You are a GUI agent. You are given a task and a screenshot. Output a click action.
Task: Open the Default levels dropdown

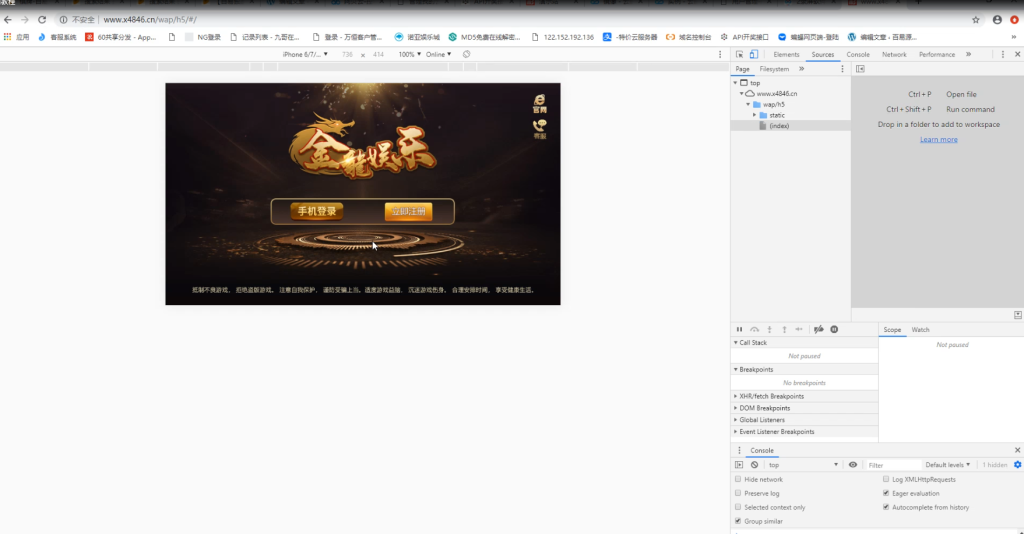(x=948, y=465)
